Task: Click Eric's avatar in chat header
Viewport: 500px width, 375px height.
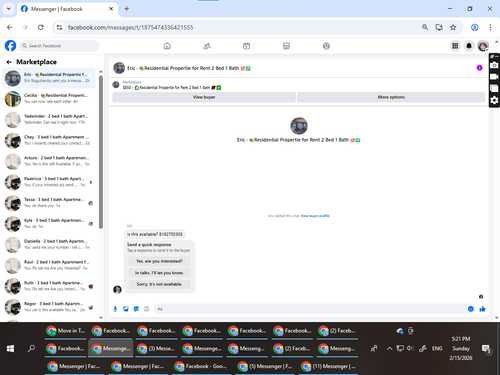Action: pos(119,68)
